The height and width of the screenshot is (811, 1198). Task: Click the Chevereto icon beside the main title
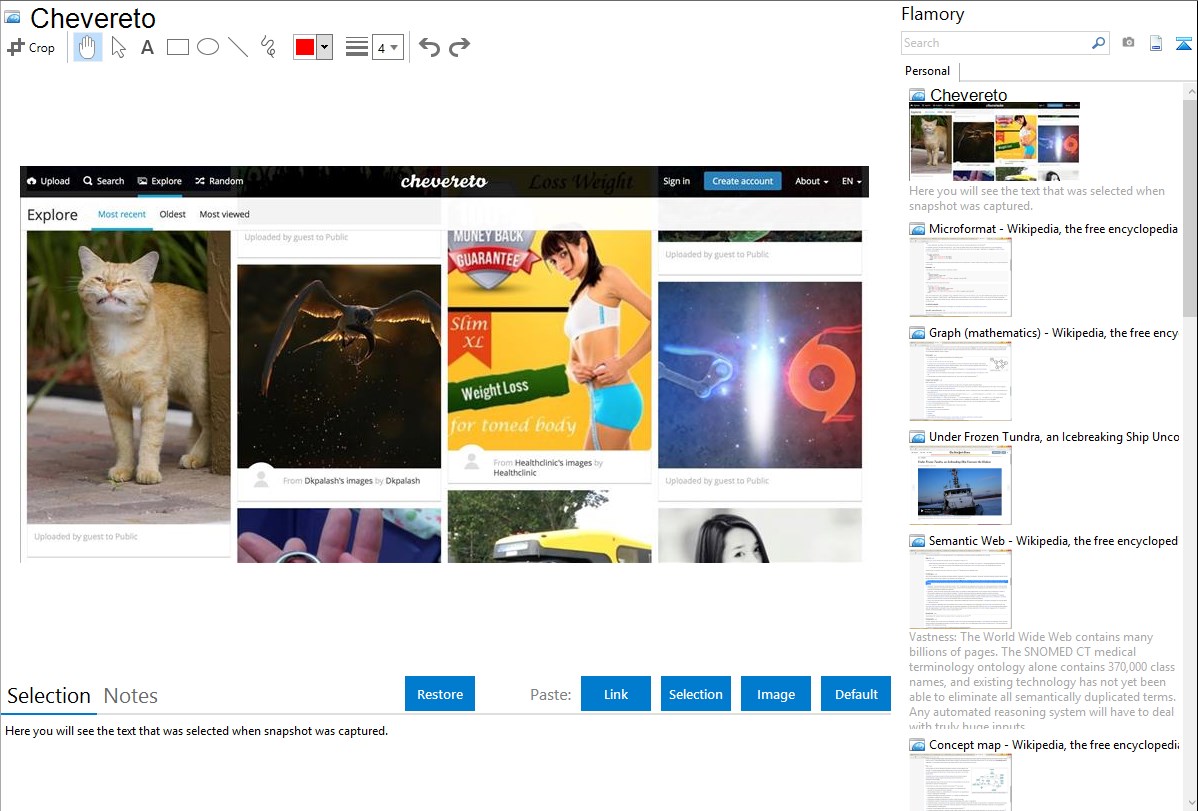click(x=12, y=17)
